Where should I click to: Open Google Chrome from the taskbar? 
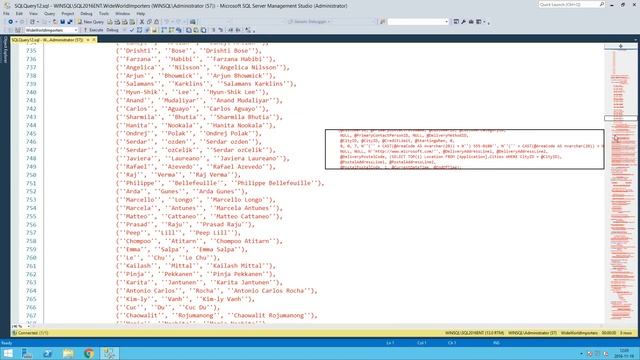(x=89, y=353)
